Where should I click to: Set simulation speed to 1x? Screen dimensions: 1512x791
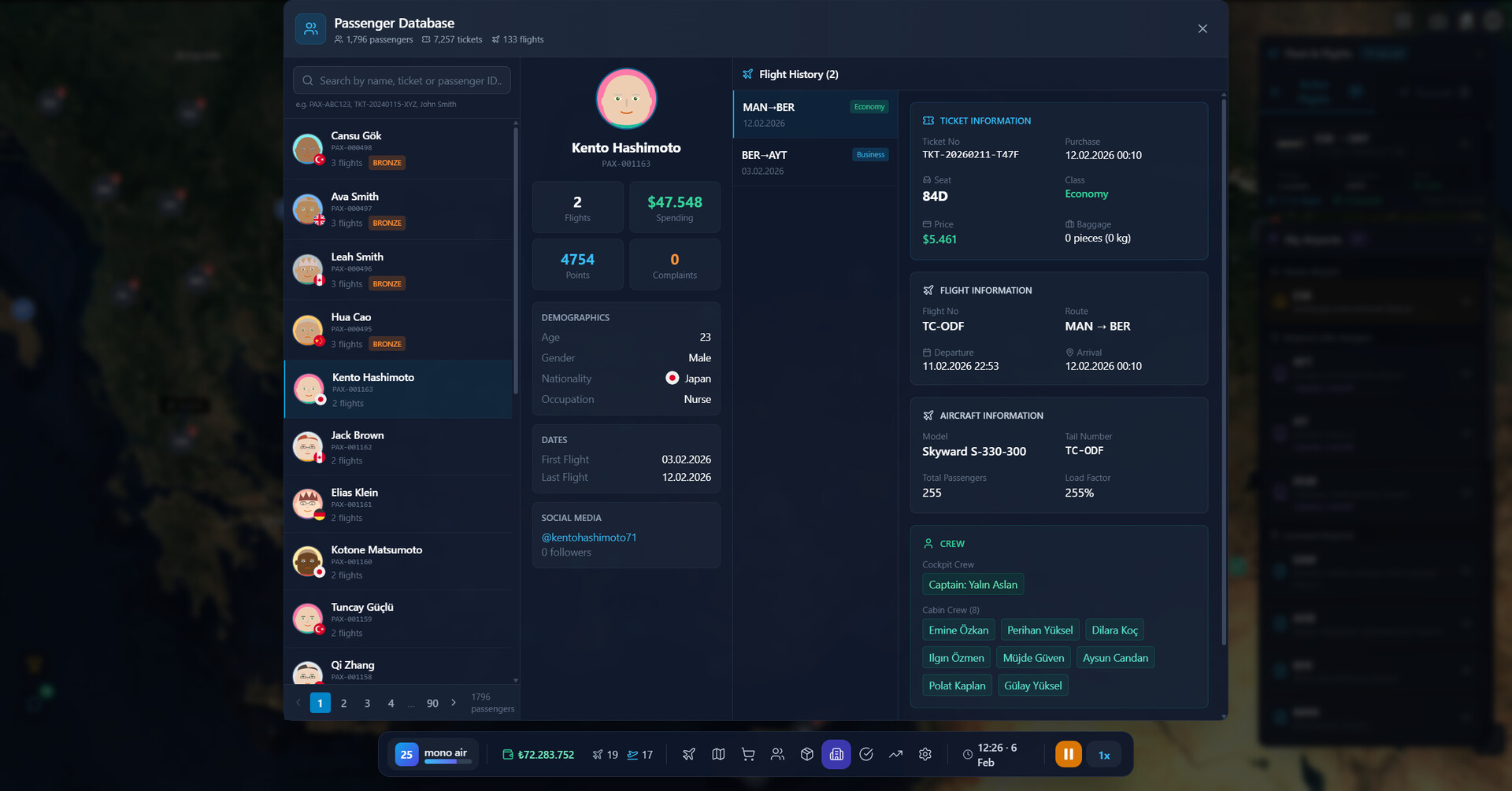[1104, 754]
